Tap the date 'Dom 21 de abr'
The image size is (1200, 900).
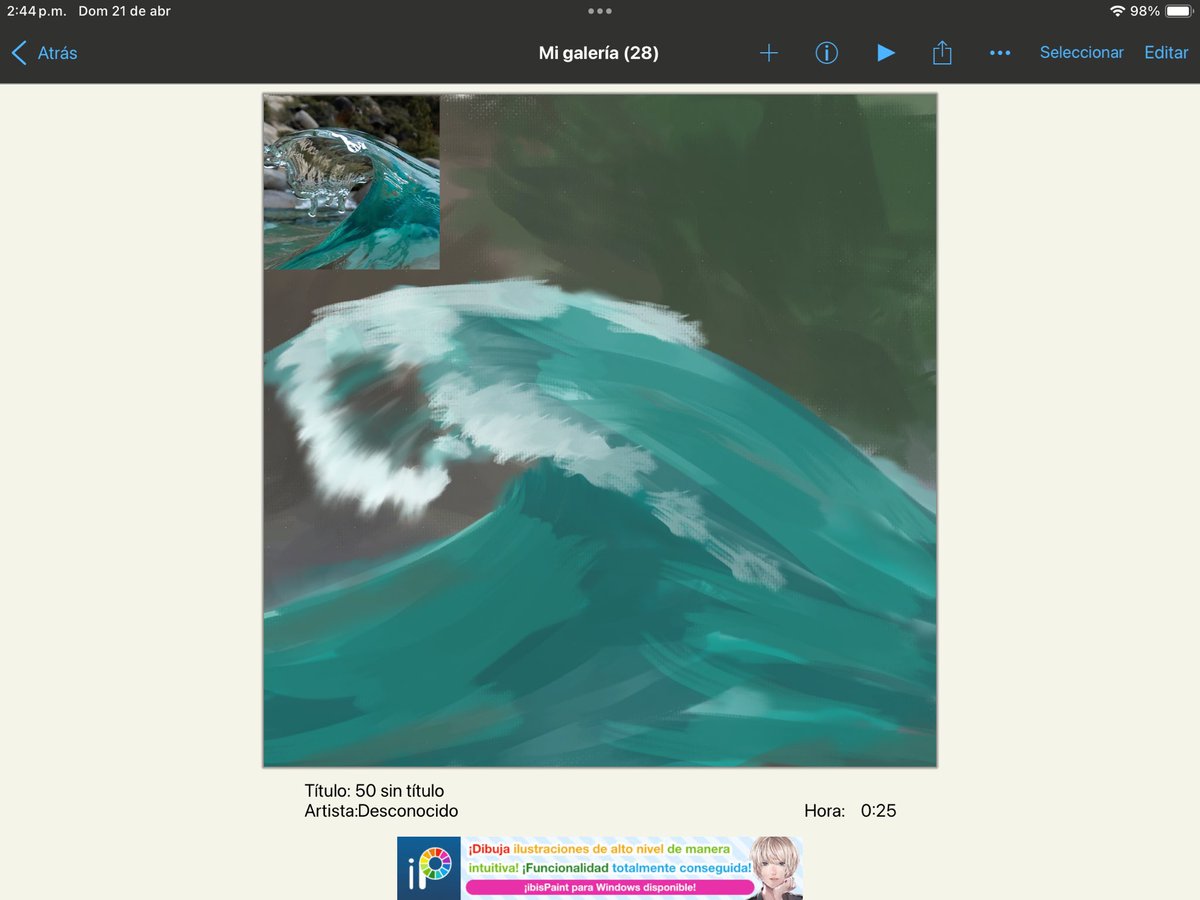tap(124, 11)
